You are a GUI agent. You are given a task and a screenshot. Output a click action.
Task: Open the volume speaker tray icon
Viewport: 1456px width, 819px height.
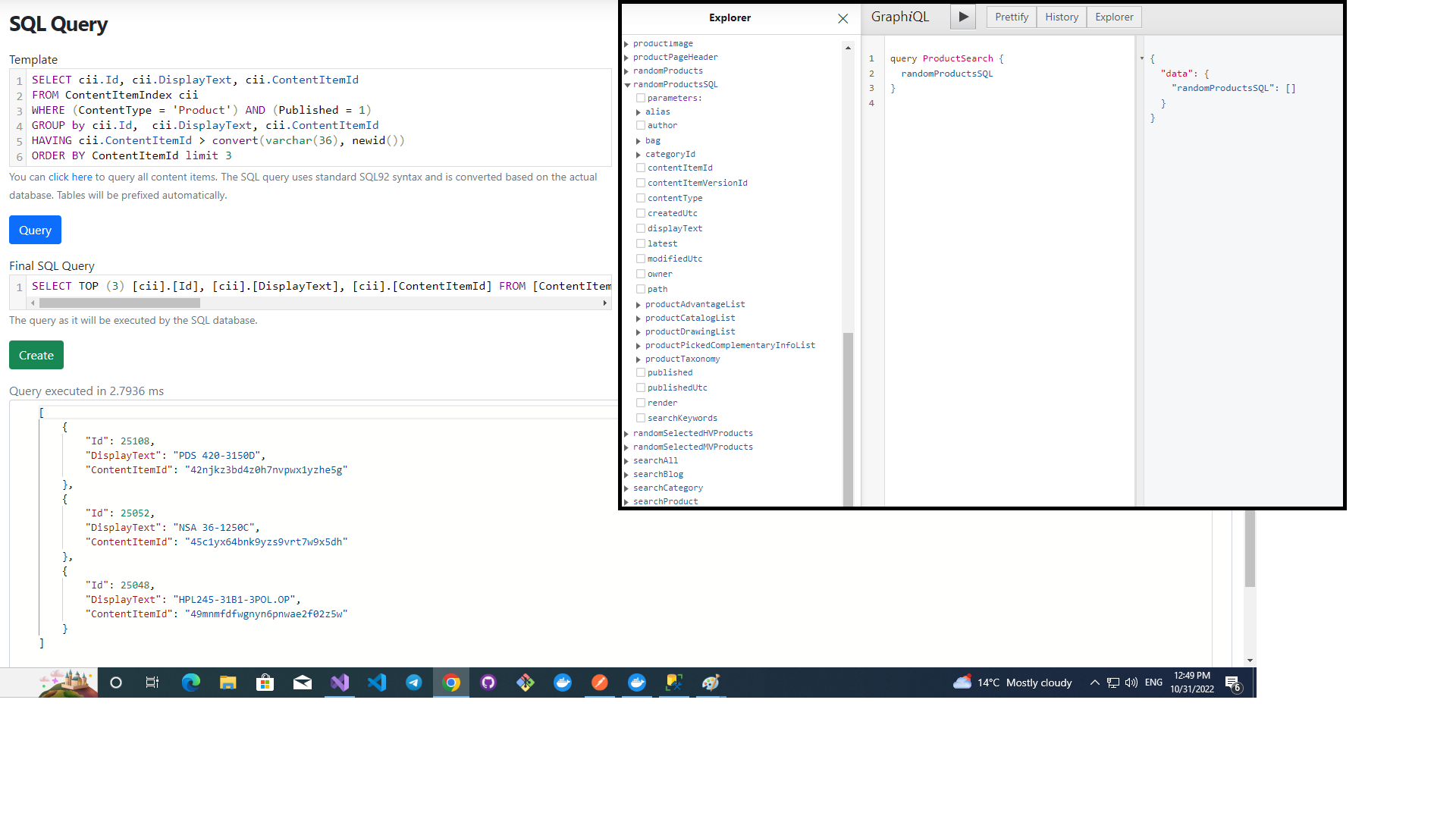1131,682
